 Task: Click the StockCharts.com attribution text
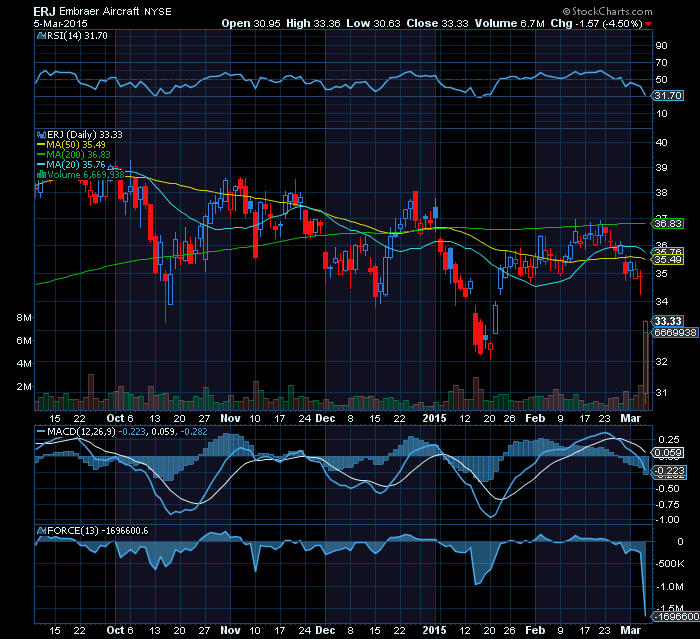tap(608, 11)
